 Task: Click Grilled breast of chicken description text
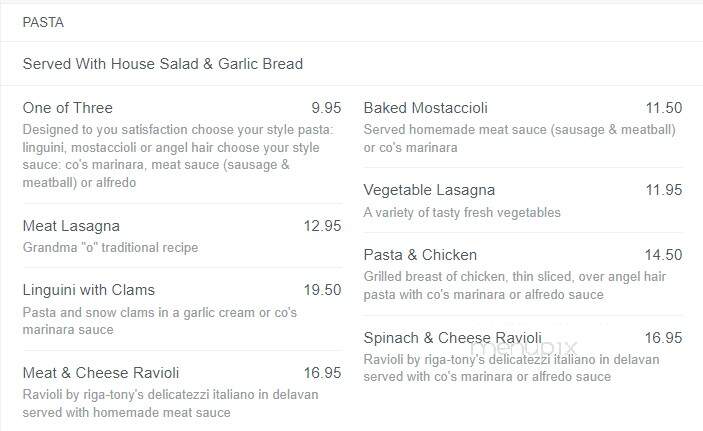coord(515,285)
